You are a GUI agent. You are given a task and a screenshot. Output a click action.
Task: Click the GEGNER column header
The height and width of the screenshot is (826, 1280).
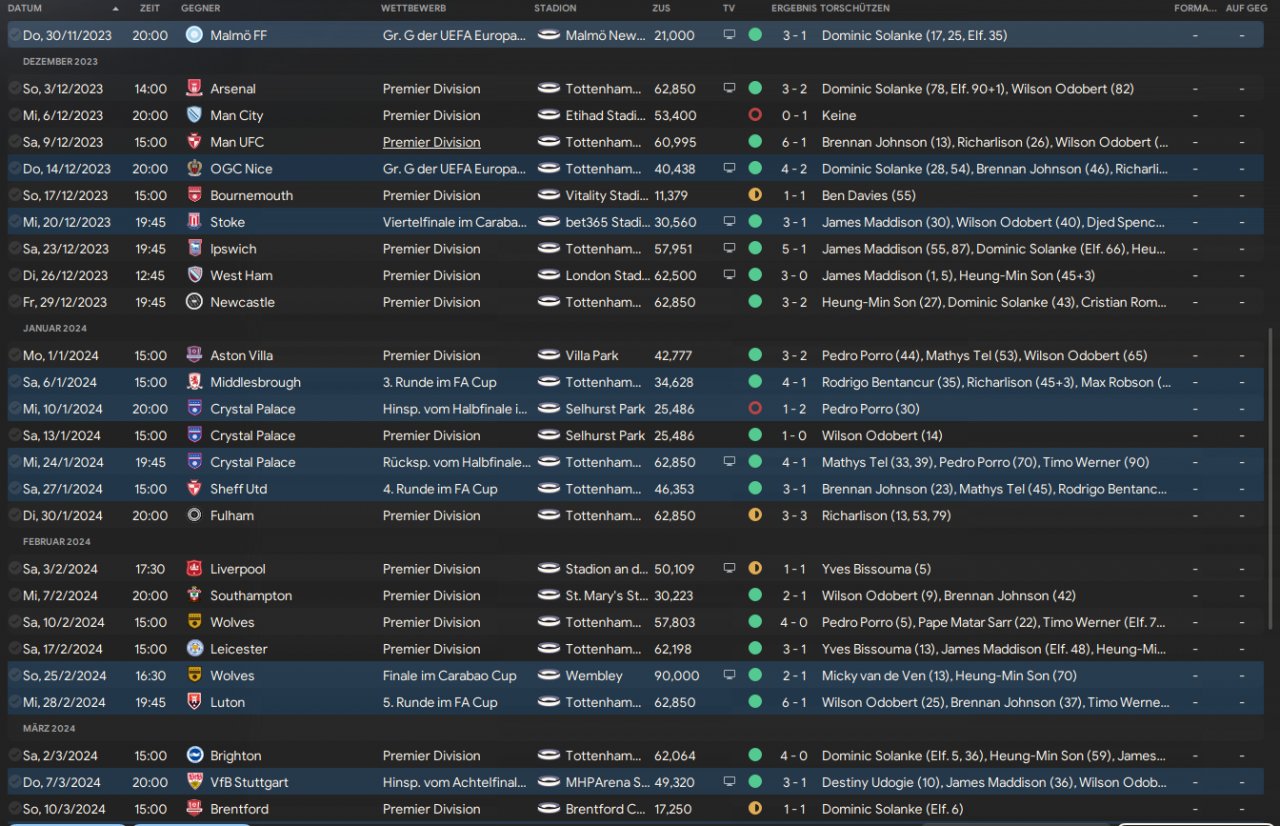(201, 8)
